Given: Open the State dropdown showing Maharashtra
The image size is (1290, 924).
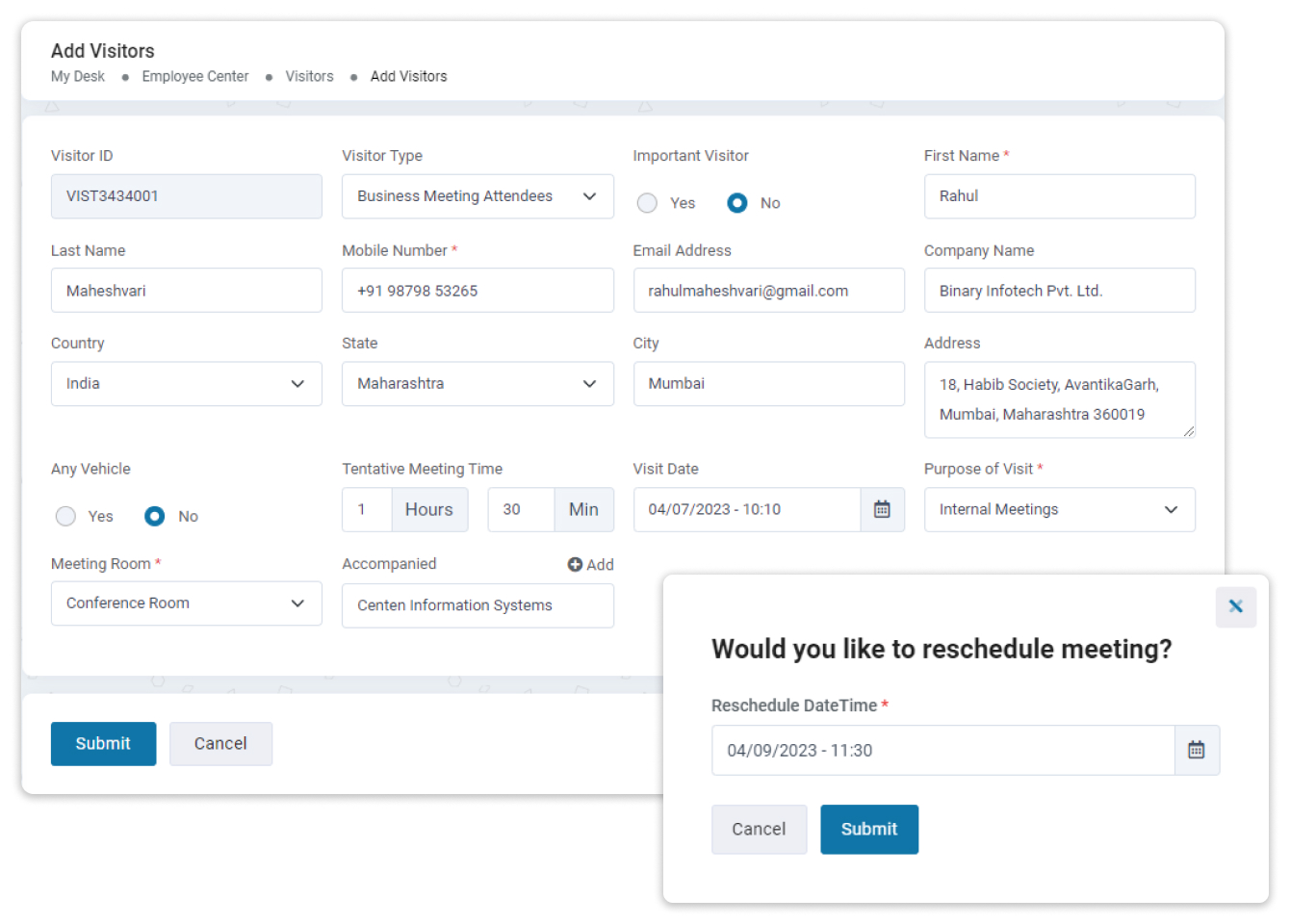Looking at the screenshot, I should pyautogui.click(x=477, y=384).
